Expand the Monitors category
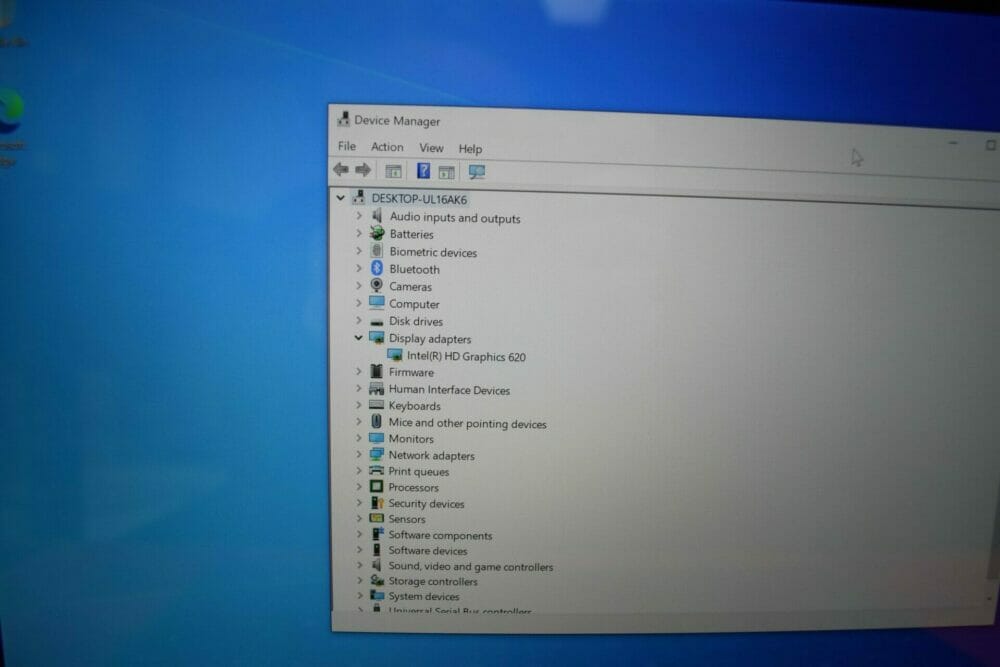Image resolution: width=1000 pixels, height=667 pixels. 359,437
